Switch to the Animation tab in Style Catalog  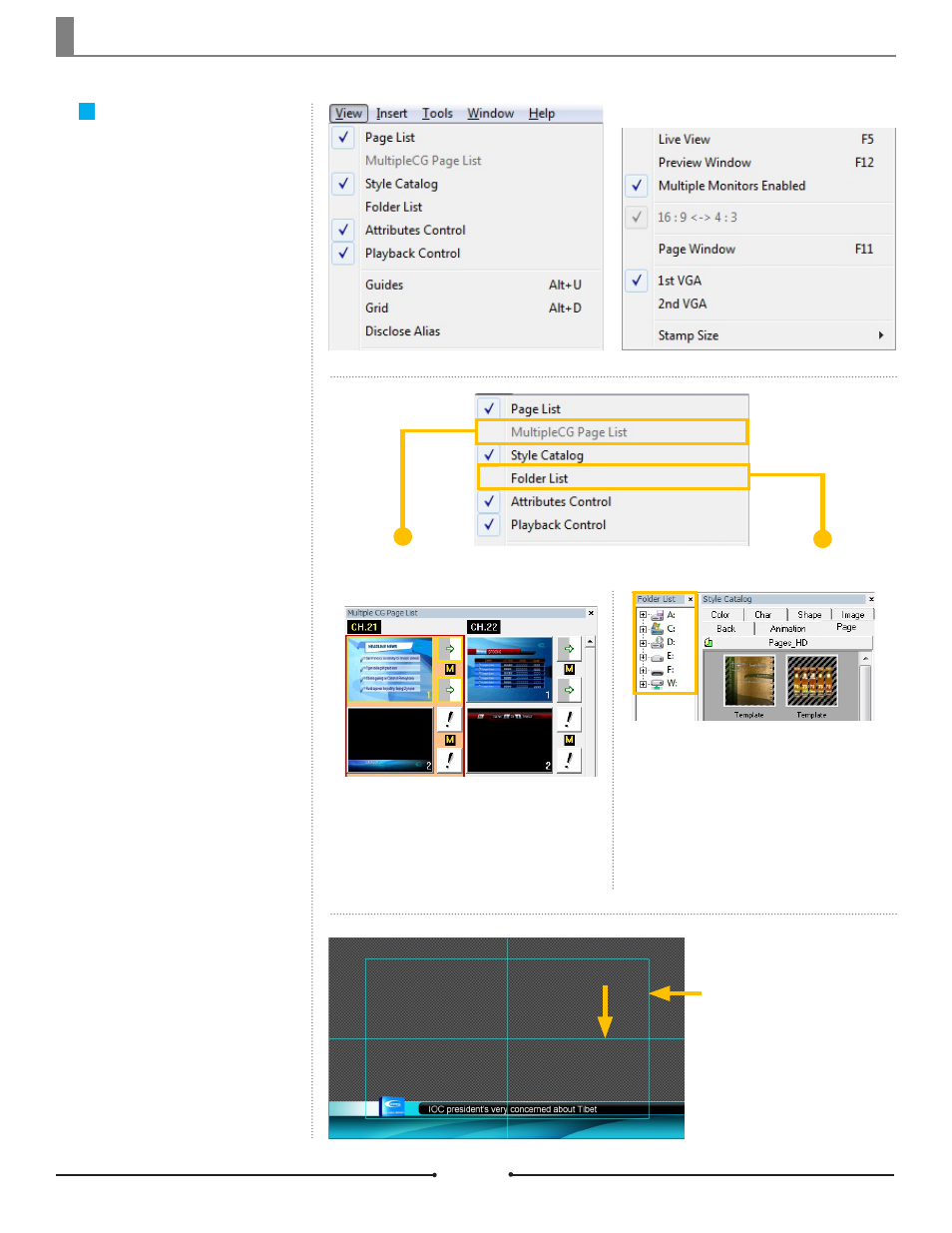click(x=787, y=629)
